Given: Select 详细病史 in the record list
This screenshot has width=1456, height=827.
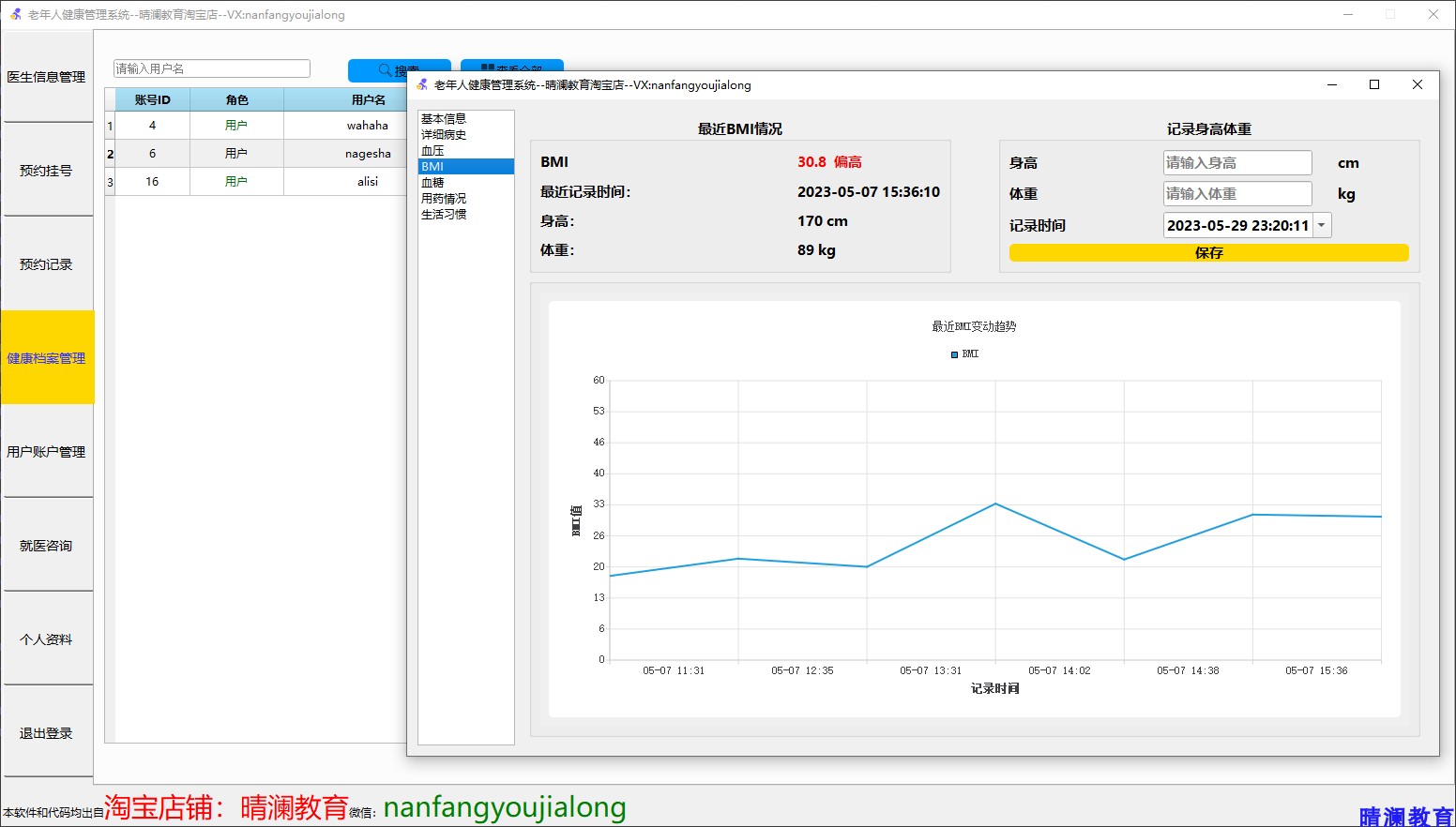Looking at the screenshot, I should pos(465,135).
